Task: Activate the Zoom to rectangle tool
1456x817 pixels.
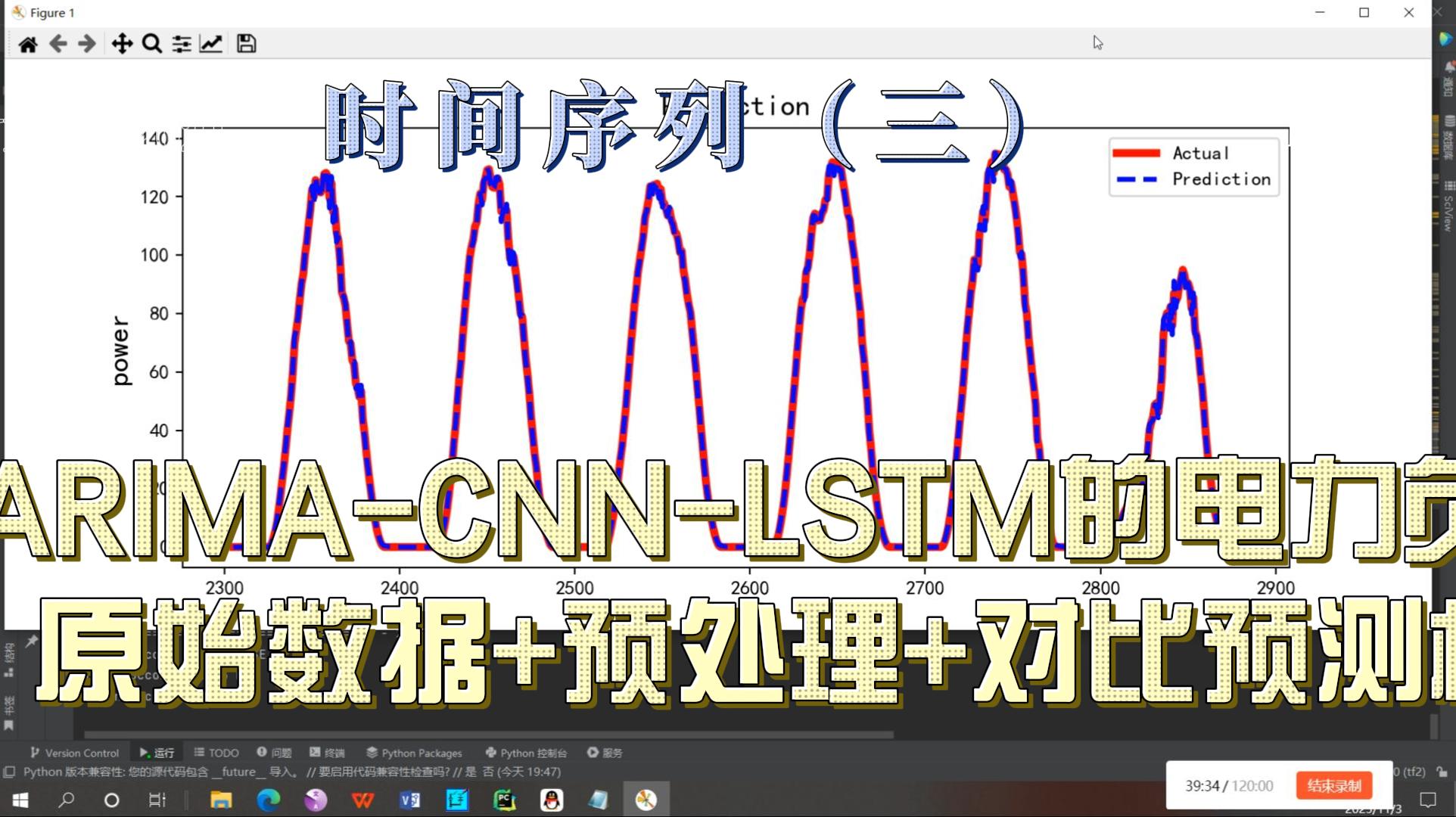Action: point(151,44)
